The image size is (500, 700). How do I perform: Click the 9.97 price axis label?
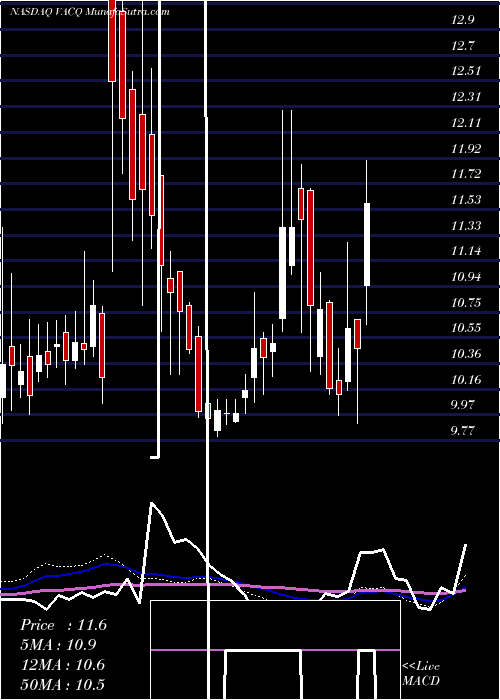tap(462, 405)
